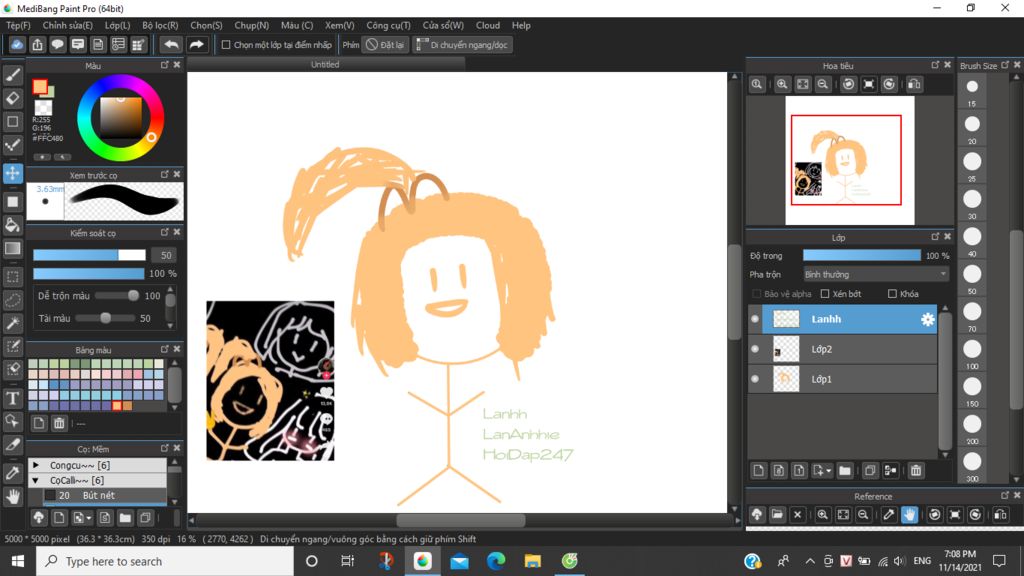1024x576 pixels.
Task: Enable the 'Khóa' lock checkbox
Action: pyautogui.click(x=892, y=294)
